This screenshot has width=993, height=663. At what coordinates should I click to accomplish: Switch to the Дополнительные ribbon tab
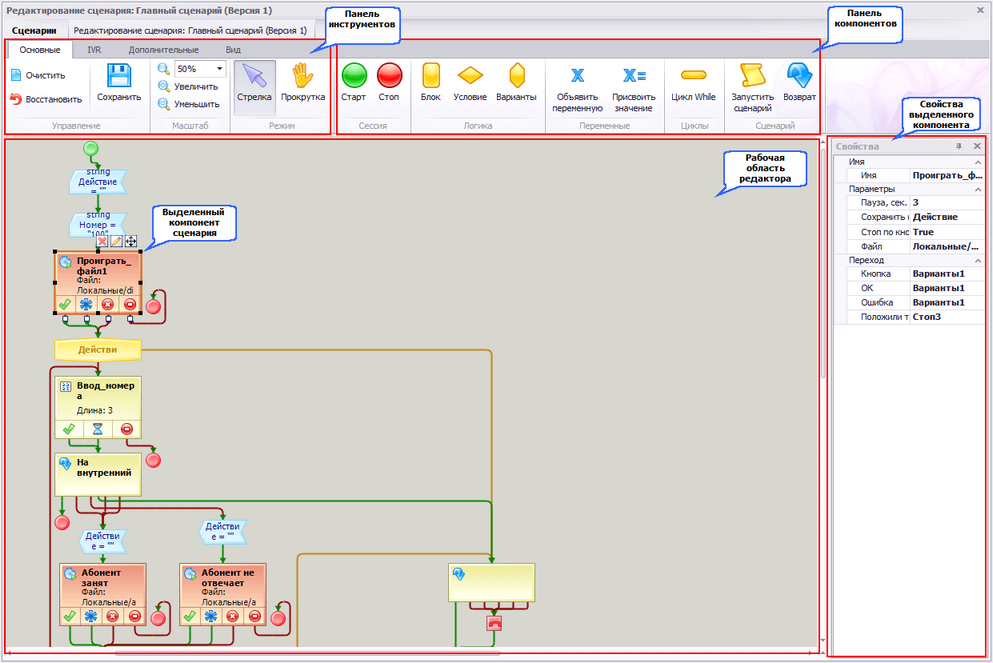(x=163, y=49)
